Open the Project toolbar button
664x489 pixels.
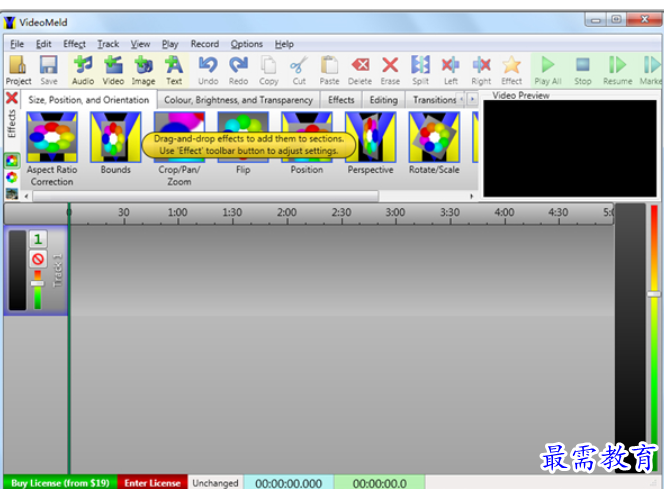pos(18,70)
